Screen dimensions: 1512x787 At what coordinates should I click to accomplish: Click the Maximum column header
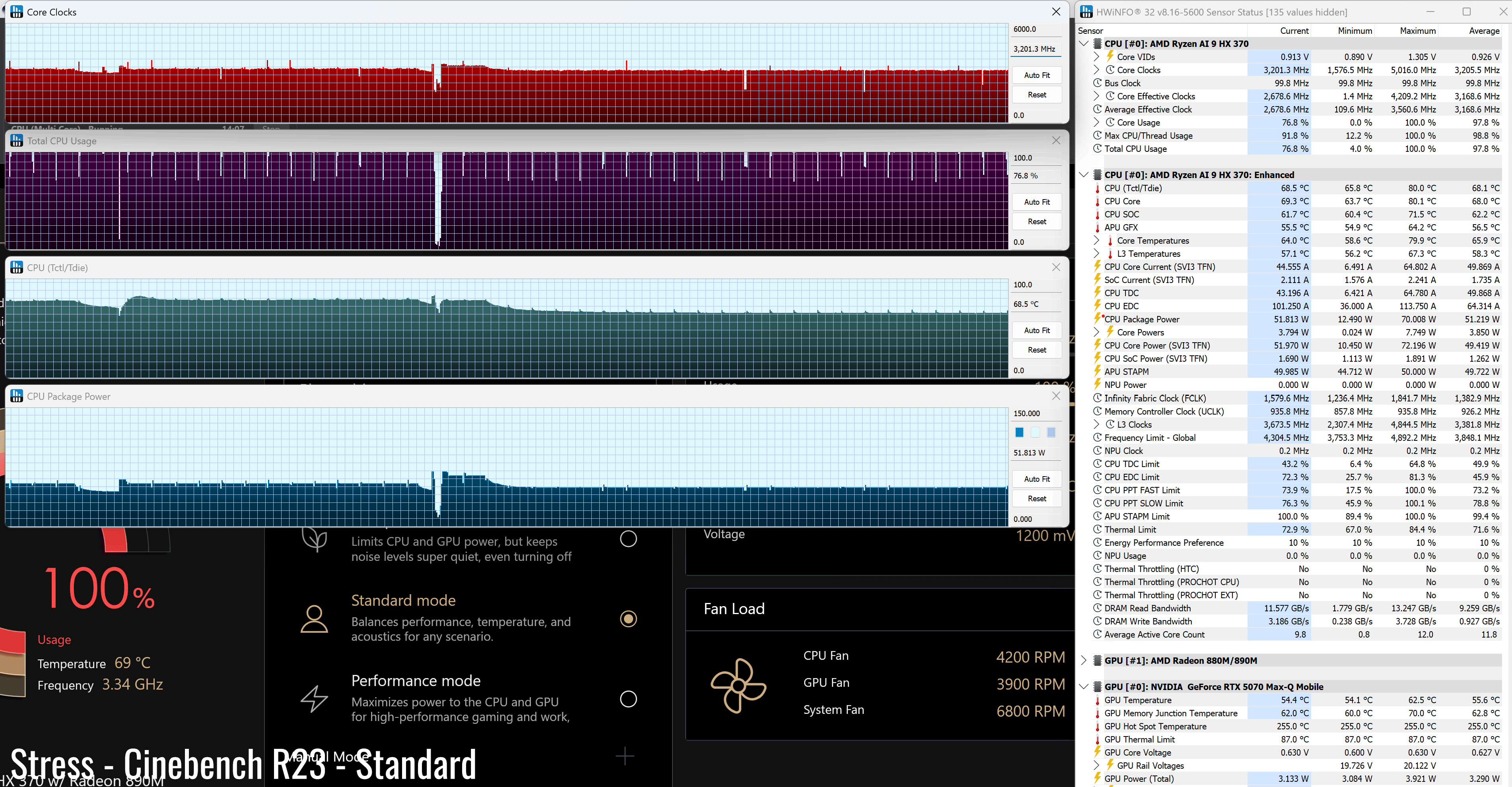[x=1406, y=31]
